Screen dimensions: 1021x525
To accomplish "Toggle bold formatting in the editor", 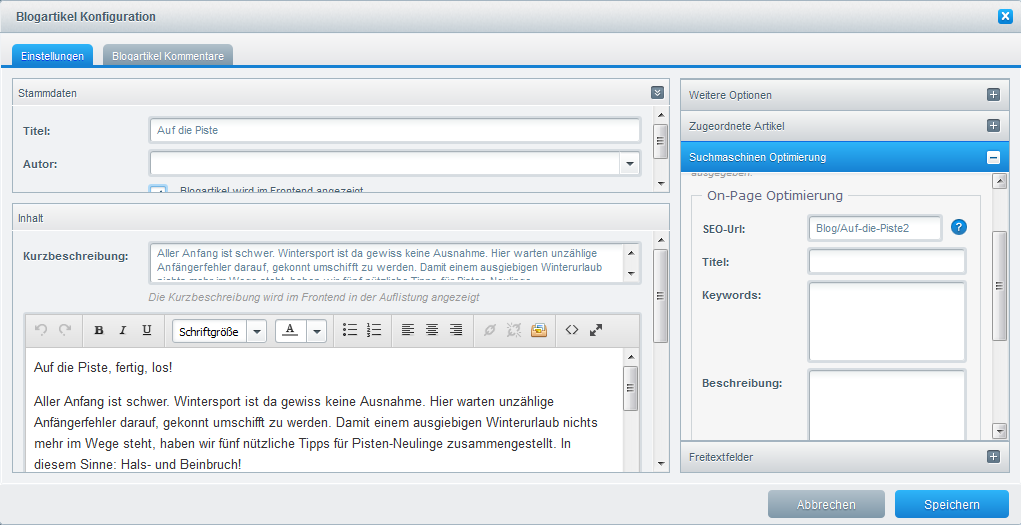I will point(99,330).
